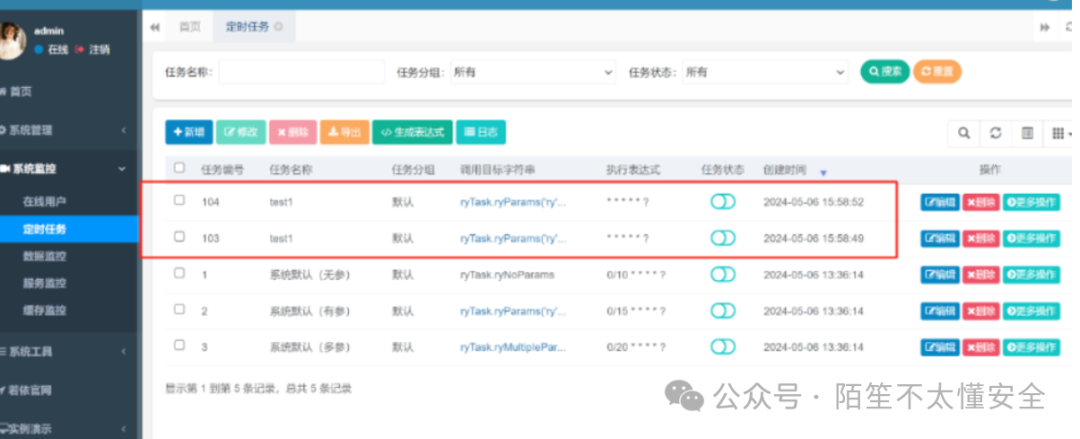Toggle status switch for task 103

(x=723, y=238)
